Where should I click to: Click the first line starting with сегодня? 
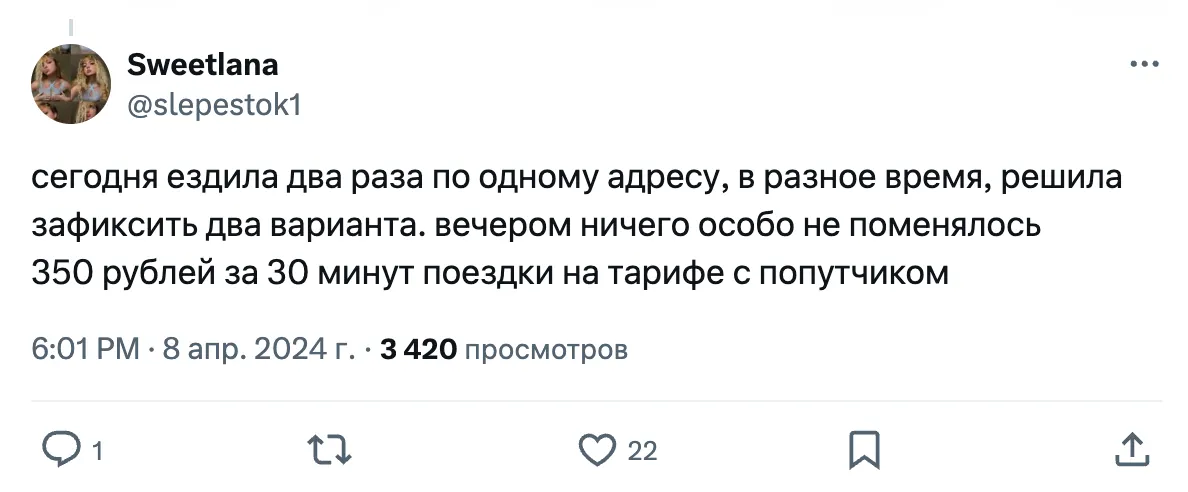(577, 180)
